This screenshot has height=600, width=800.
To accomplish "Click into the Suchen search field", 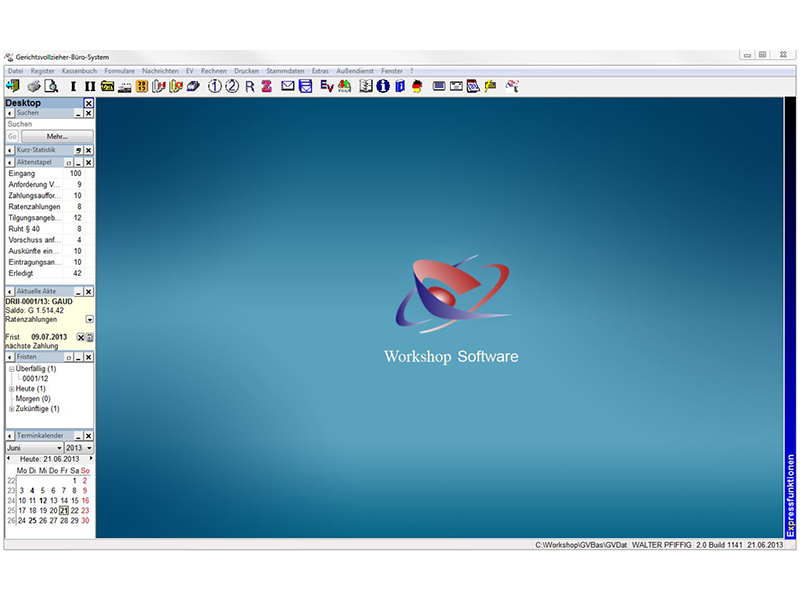I will 48,124.
